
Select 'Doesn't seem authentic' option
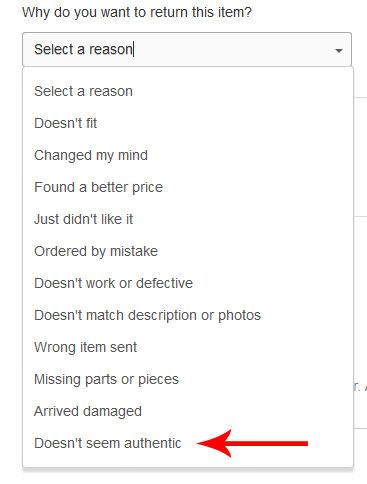tap(188, 443)
